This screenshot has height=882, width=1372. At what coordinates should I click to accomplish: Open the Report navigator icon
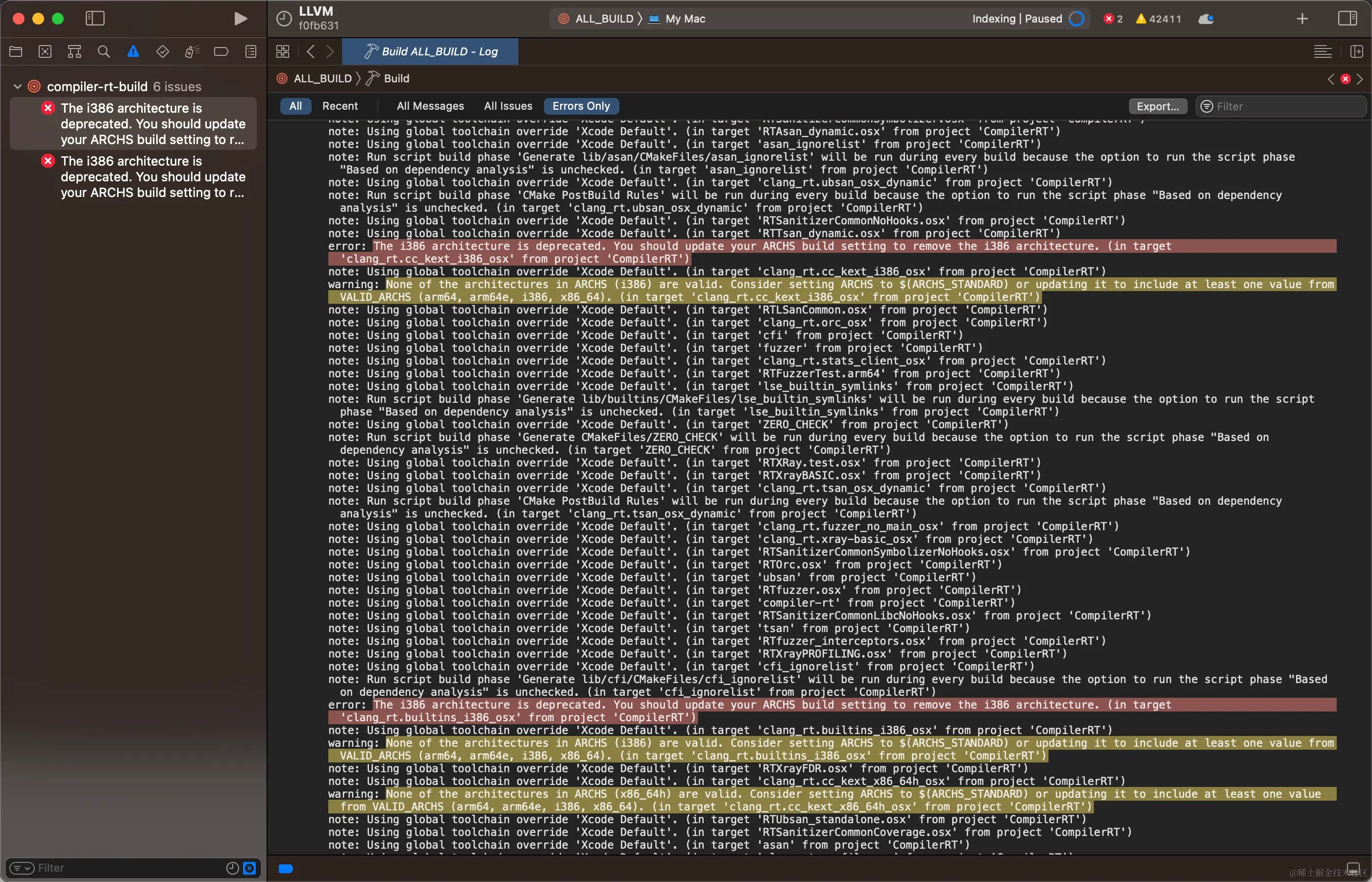(x=251, y=51)
